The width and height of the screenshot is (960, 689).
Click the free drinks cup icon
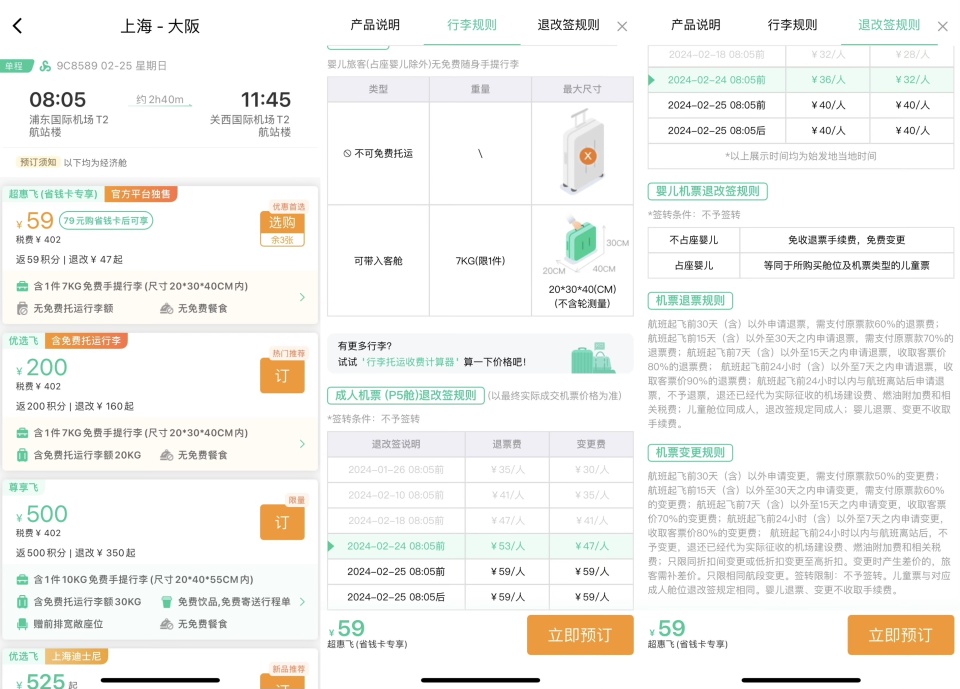tap(167, 602)
